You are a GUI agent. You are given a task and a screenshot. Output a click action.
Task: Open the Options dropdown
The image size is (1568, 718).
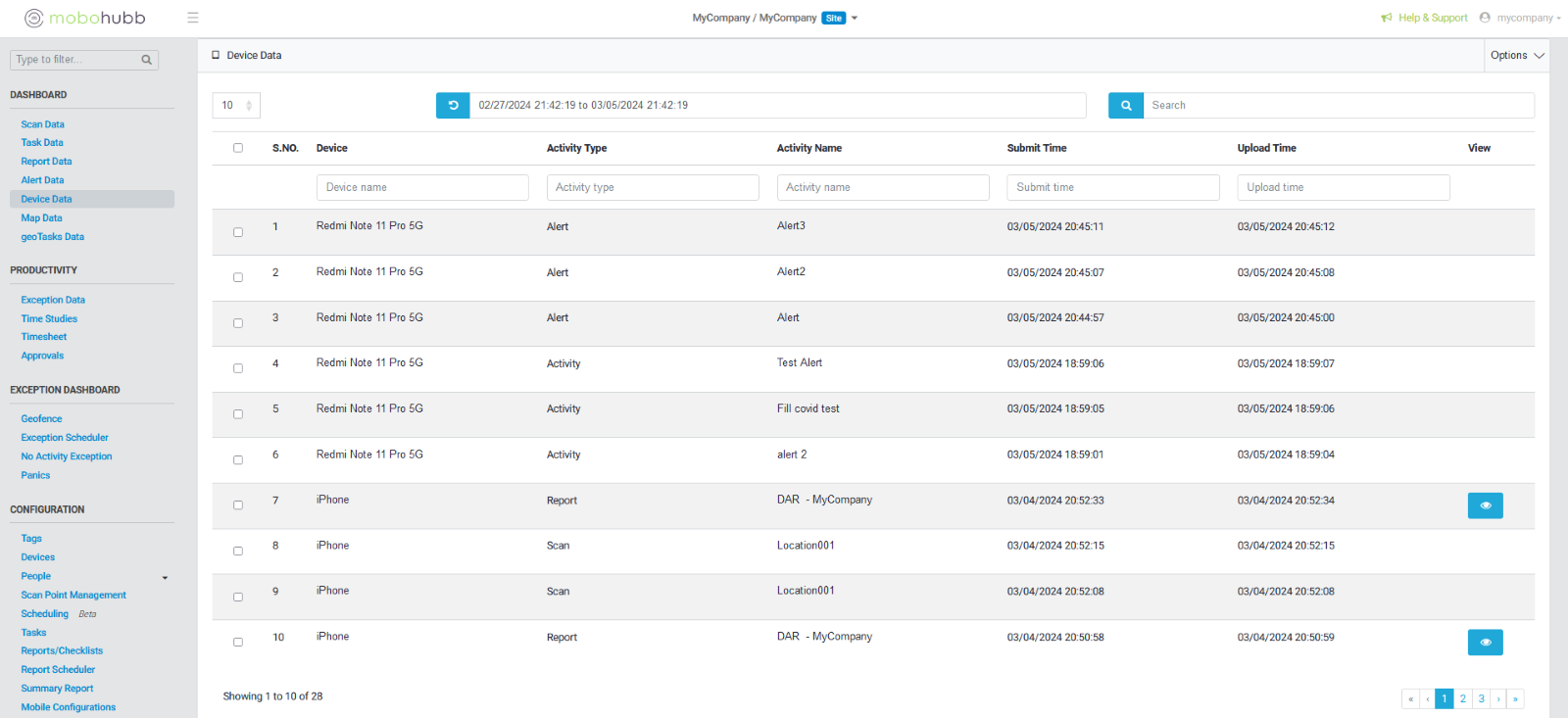click(1516, 56)
